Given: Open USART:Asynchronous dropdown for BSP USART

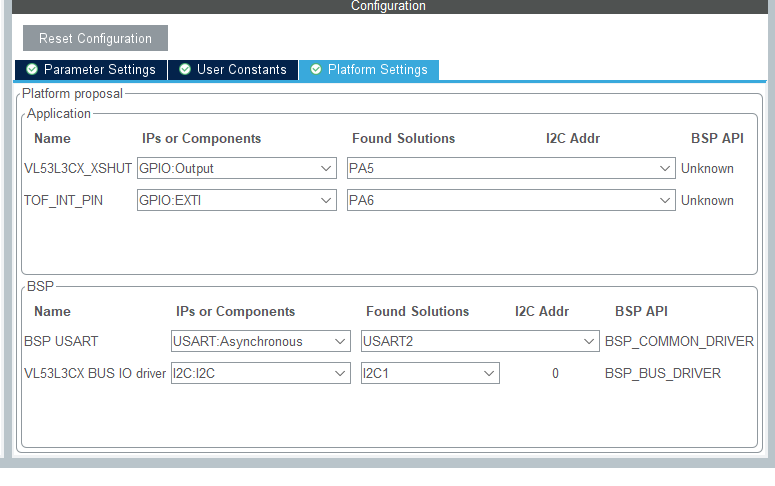Looking at the screenshot, I should pos(260,341).
